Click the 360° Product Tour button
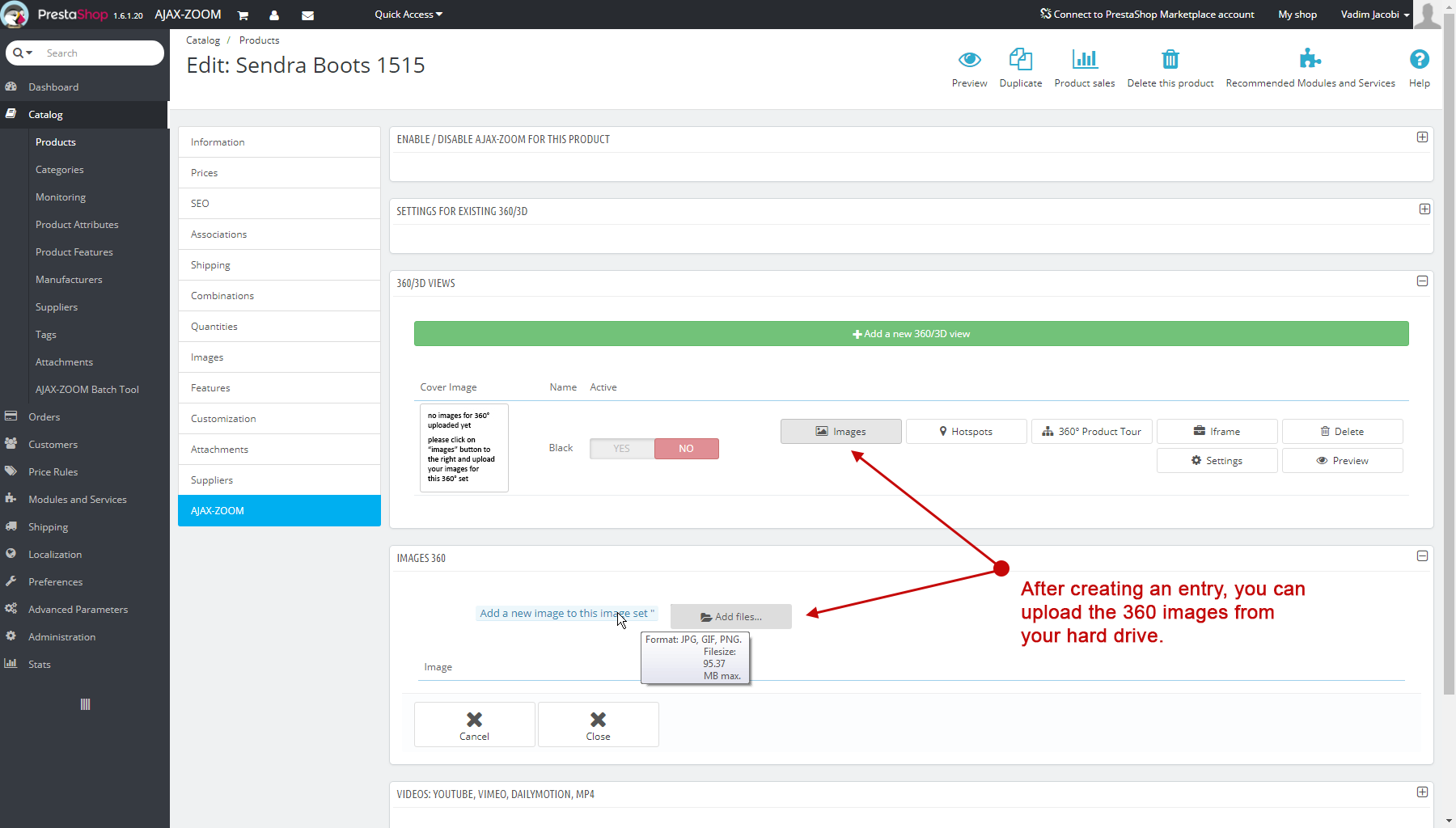This screenshot has width=1456, height=828. coord(1092,432)
